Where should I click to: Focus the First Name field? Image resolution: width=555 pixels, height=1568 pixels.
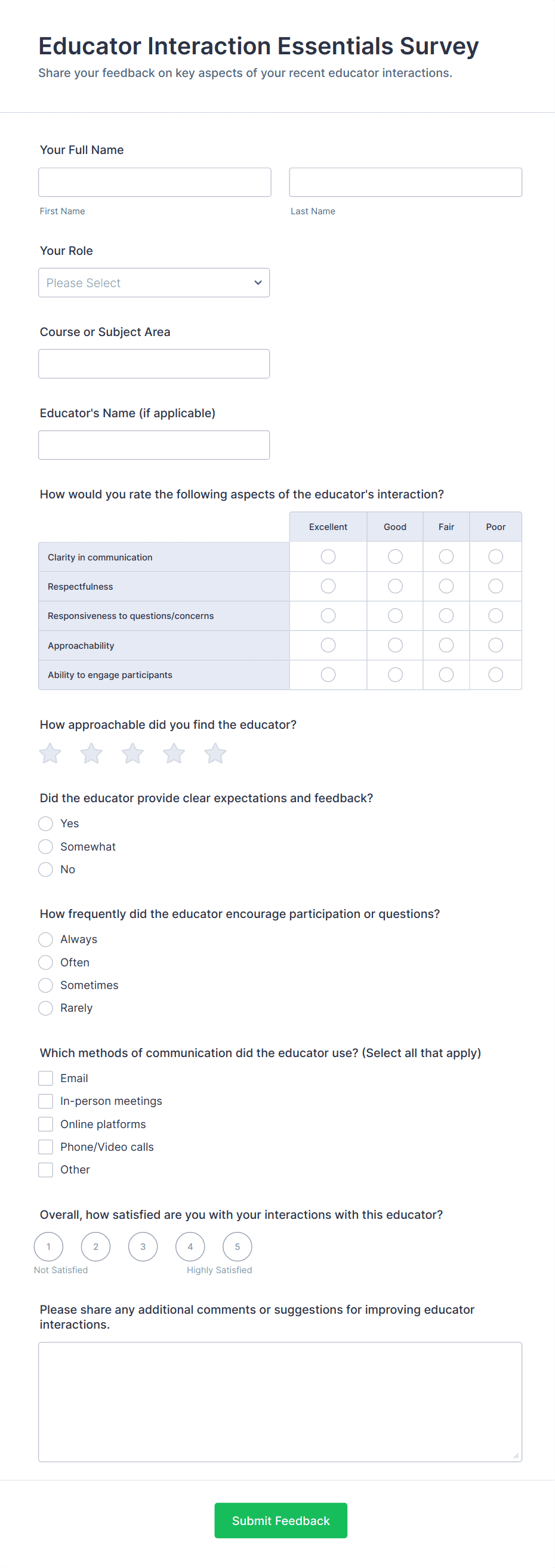pyautogui.click(x=155, y=183)
